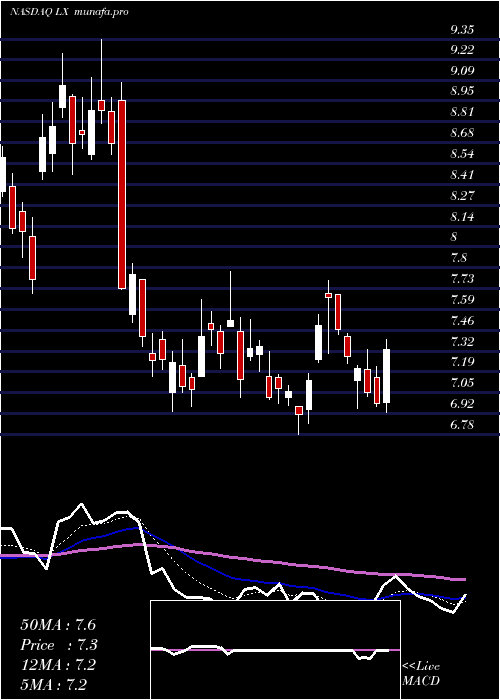Viewport: 500px width, 700px height.
Task: Click the 5MA : 7.2 readout
Action: 54,684
